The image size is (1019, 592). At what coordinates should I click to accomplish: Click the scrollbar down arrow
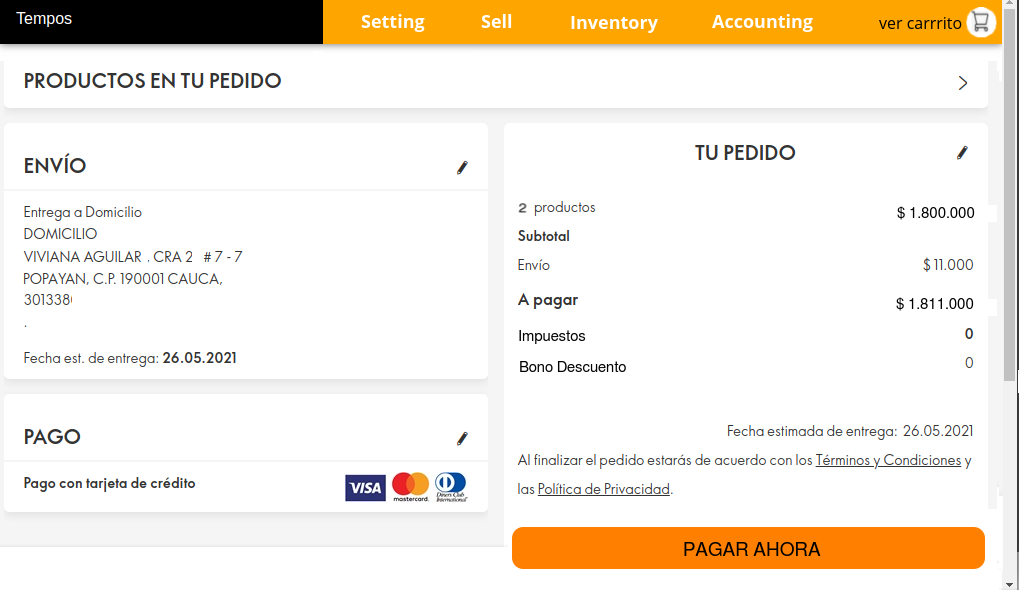(1009, 582)
